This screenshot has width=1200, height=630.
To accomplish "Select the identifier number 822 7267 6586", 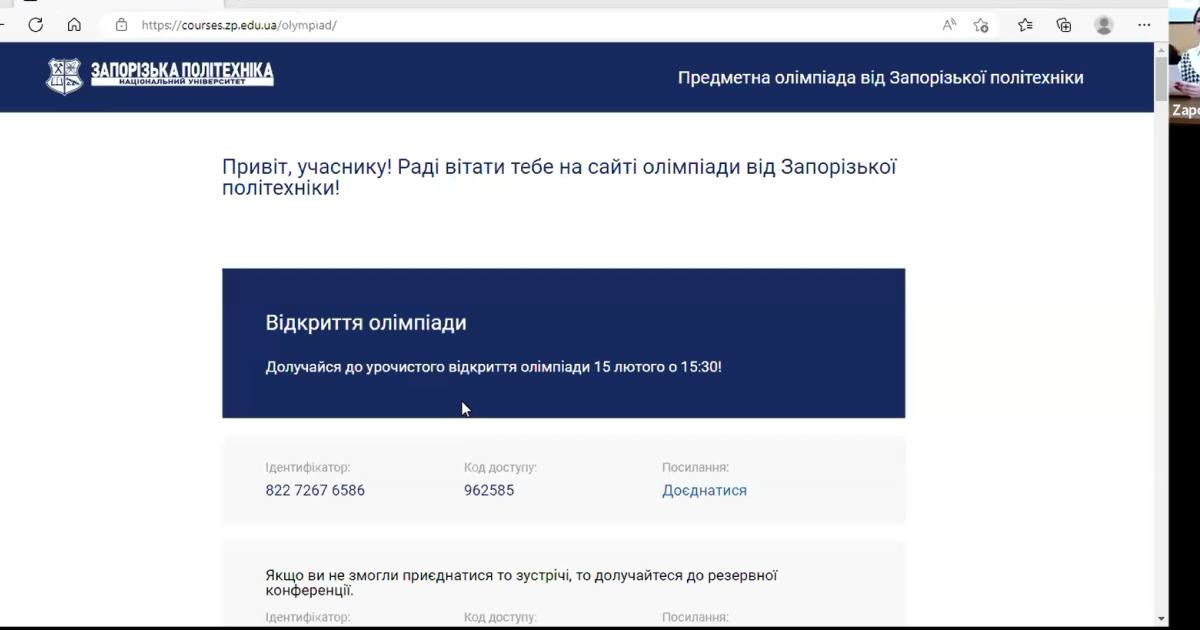I will point(315,490).
